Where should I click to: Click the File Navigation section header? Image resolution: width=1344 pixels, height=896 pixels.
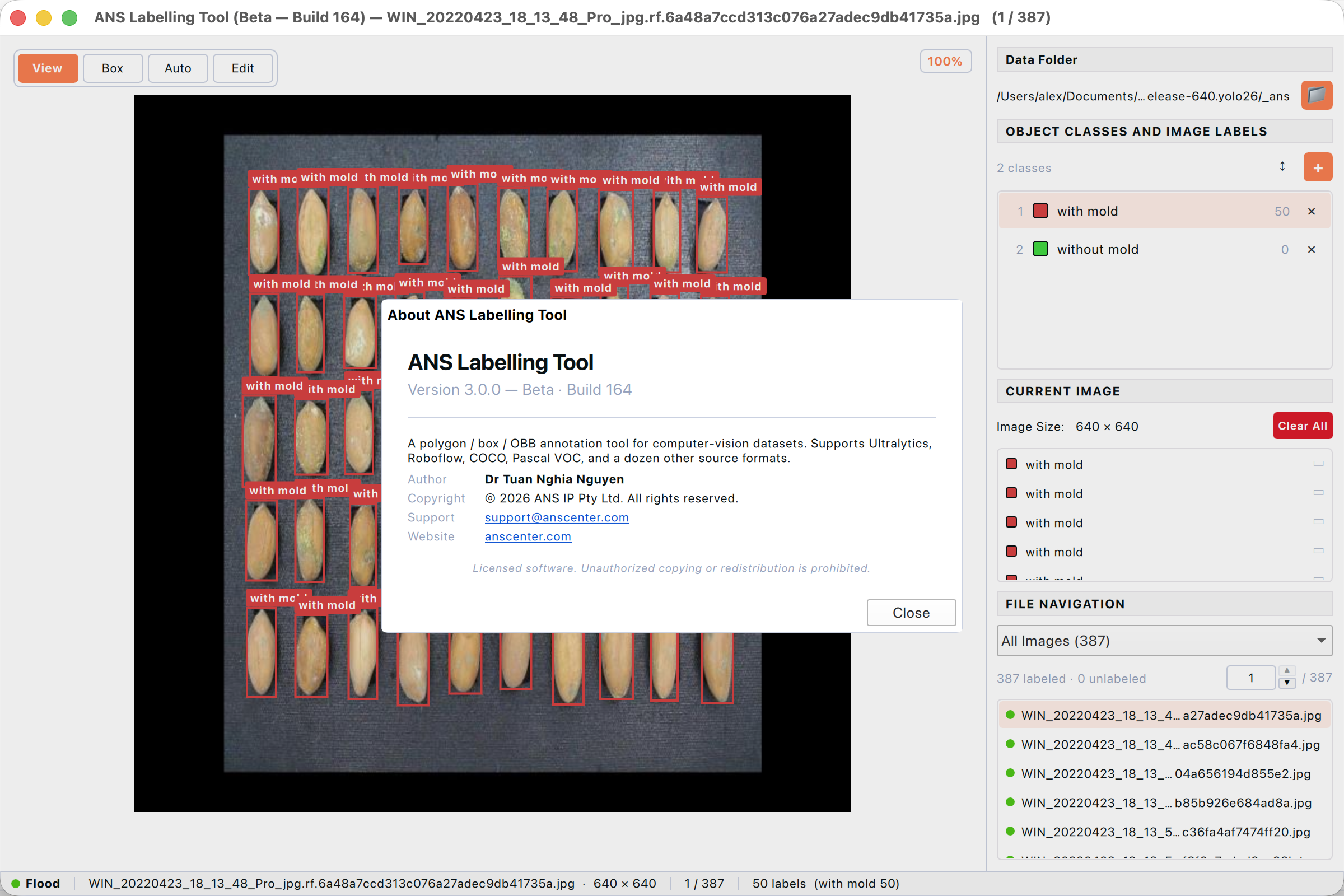point(1164,604)
